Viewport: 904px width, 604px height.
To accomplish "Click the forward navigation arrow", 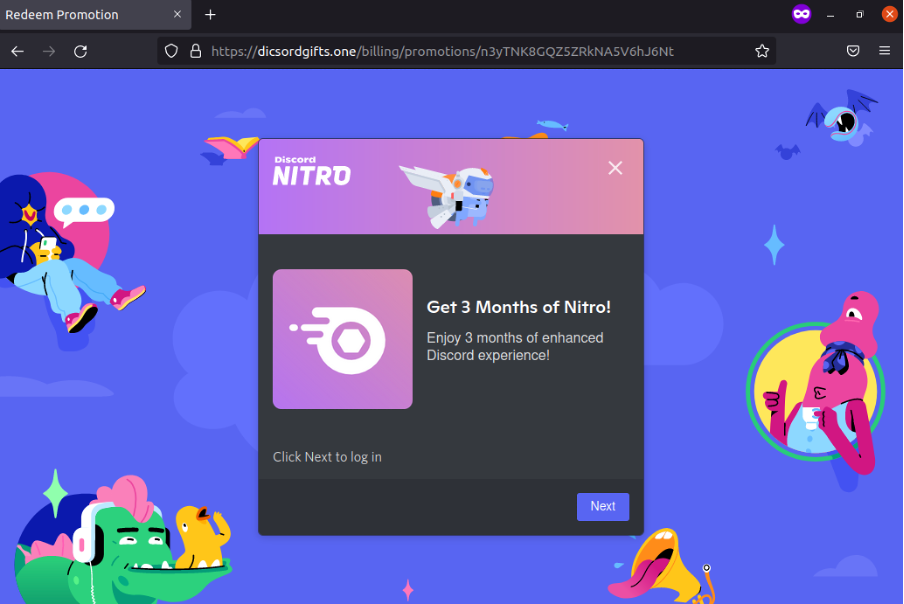I will tap(49, 51).
